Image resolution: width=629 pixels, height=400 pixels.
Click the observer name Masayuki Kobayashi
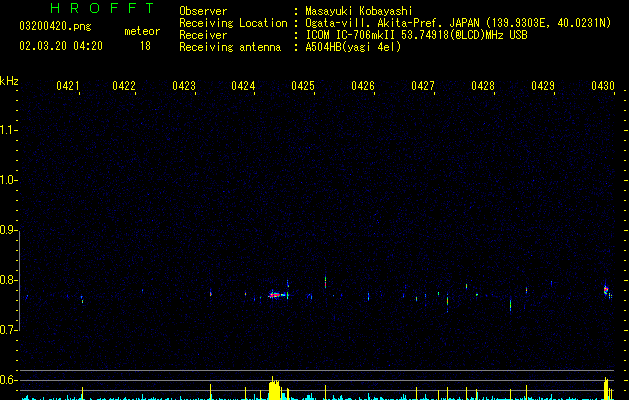[x=359, y=11]
